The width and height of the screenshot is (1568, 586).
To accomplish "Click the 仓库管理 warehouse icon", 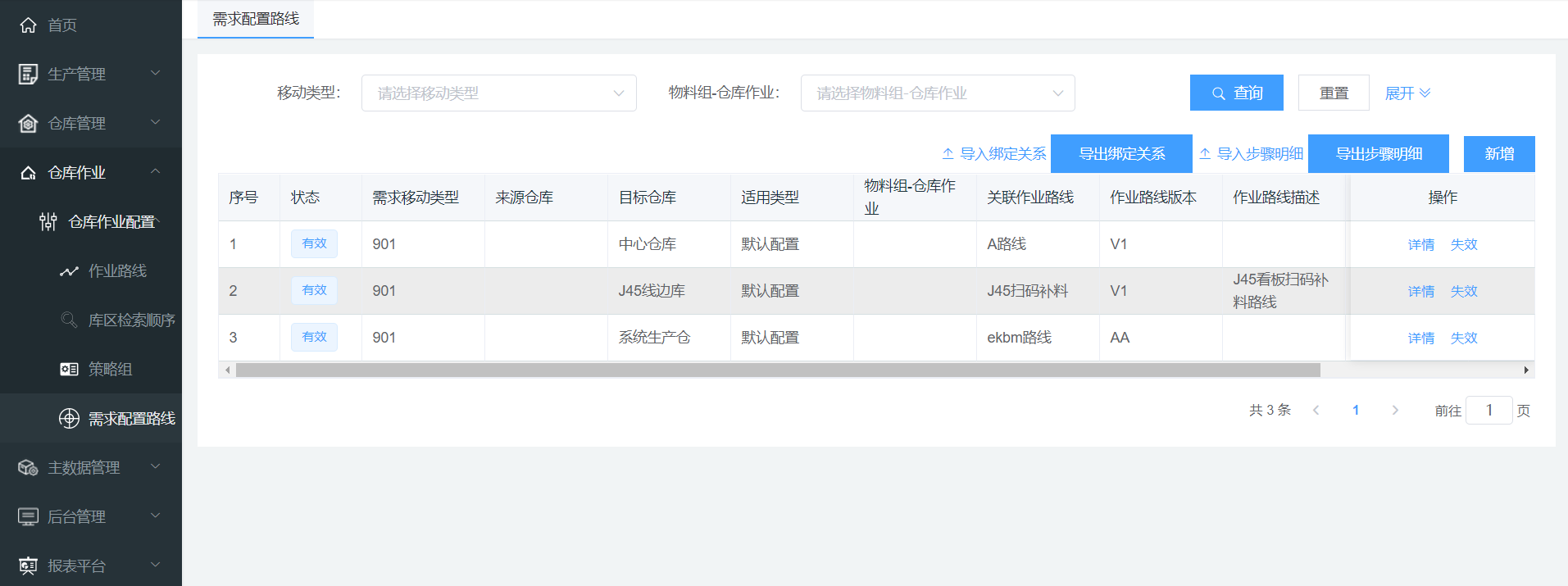I will [28, 124].
